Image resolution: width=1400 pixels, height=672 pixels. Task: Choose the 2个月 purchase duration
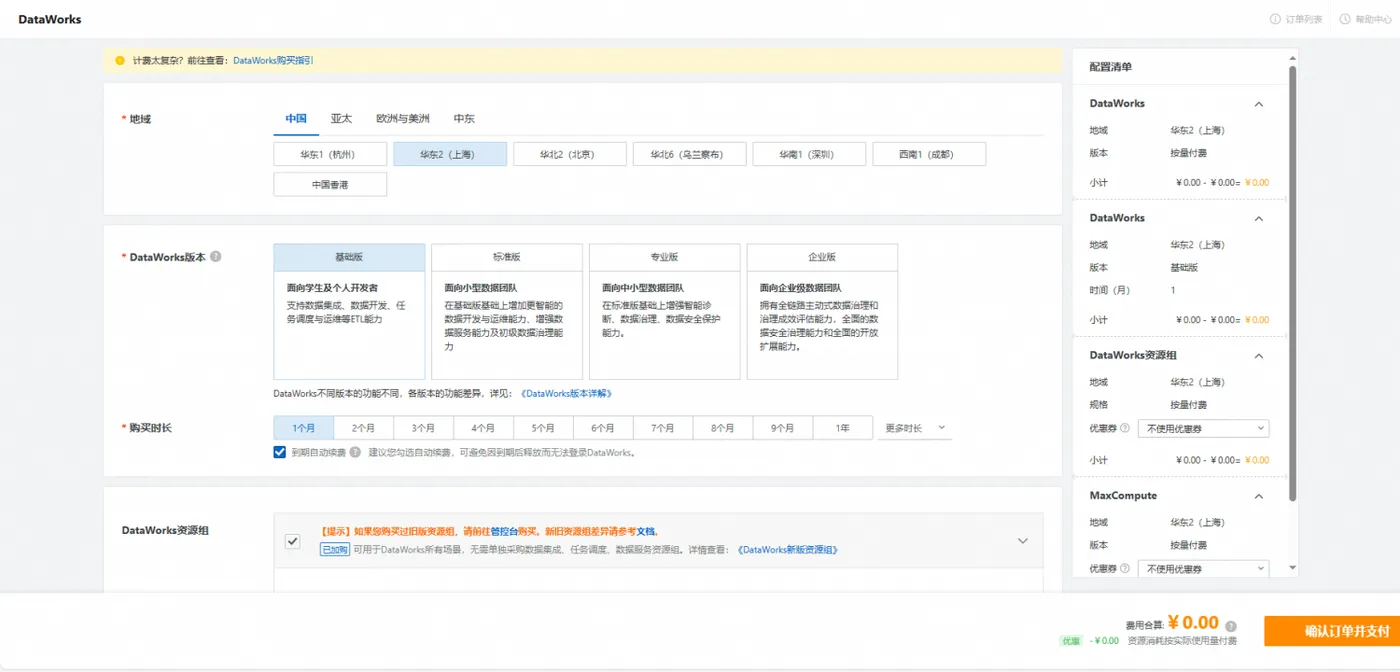364,428
